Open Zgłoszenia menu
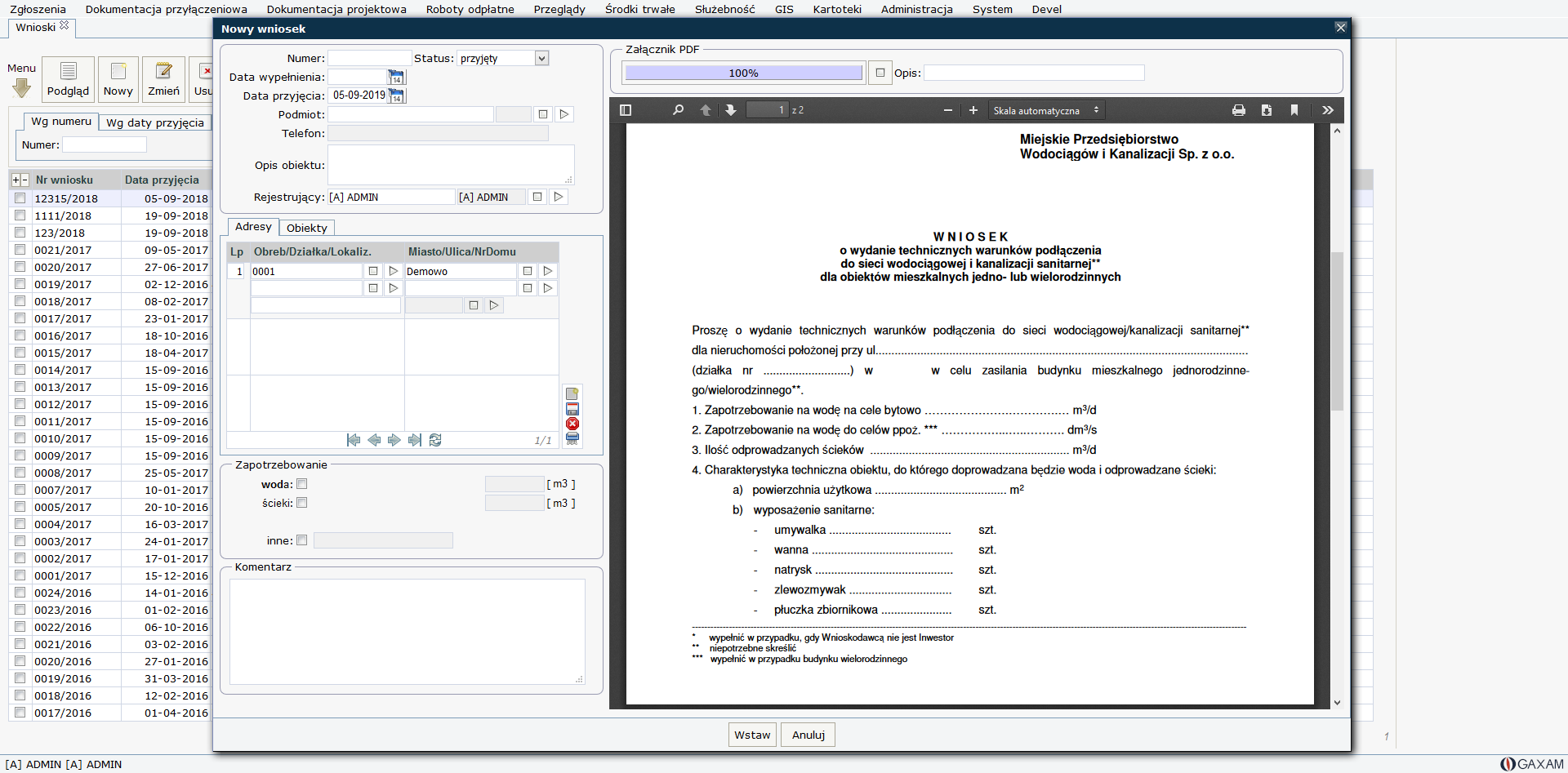Screen dimensions: 1568x773 (38, 9)
